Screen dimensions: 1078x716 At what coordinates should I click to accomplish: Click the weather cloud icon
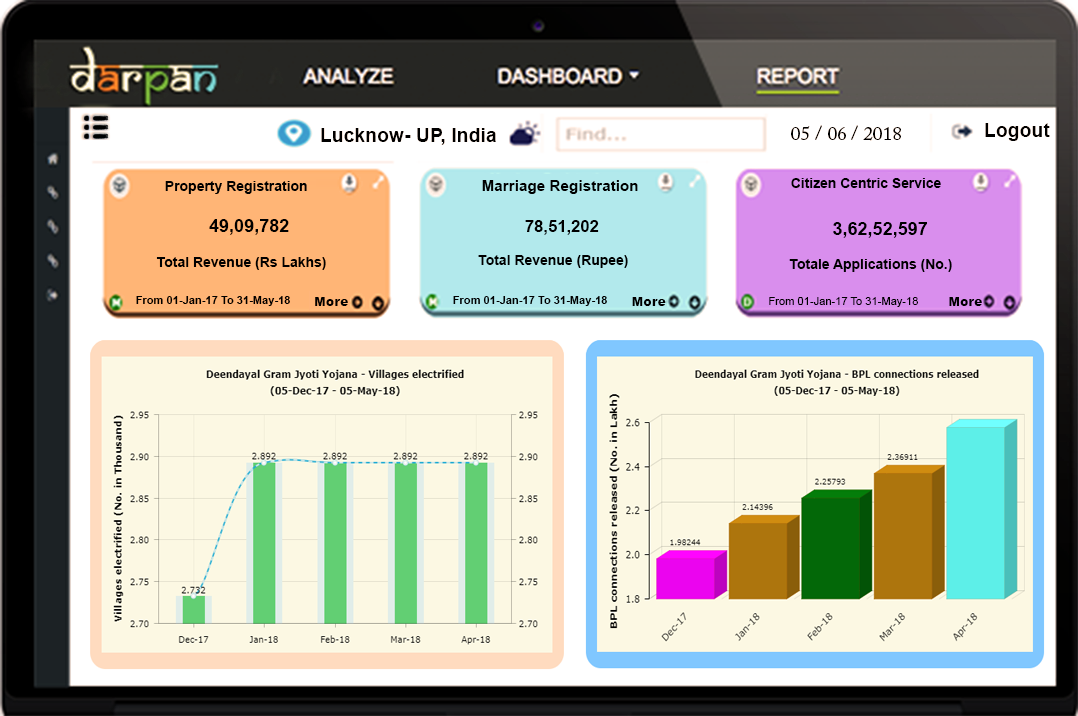tap(525, 134)
